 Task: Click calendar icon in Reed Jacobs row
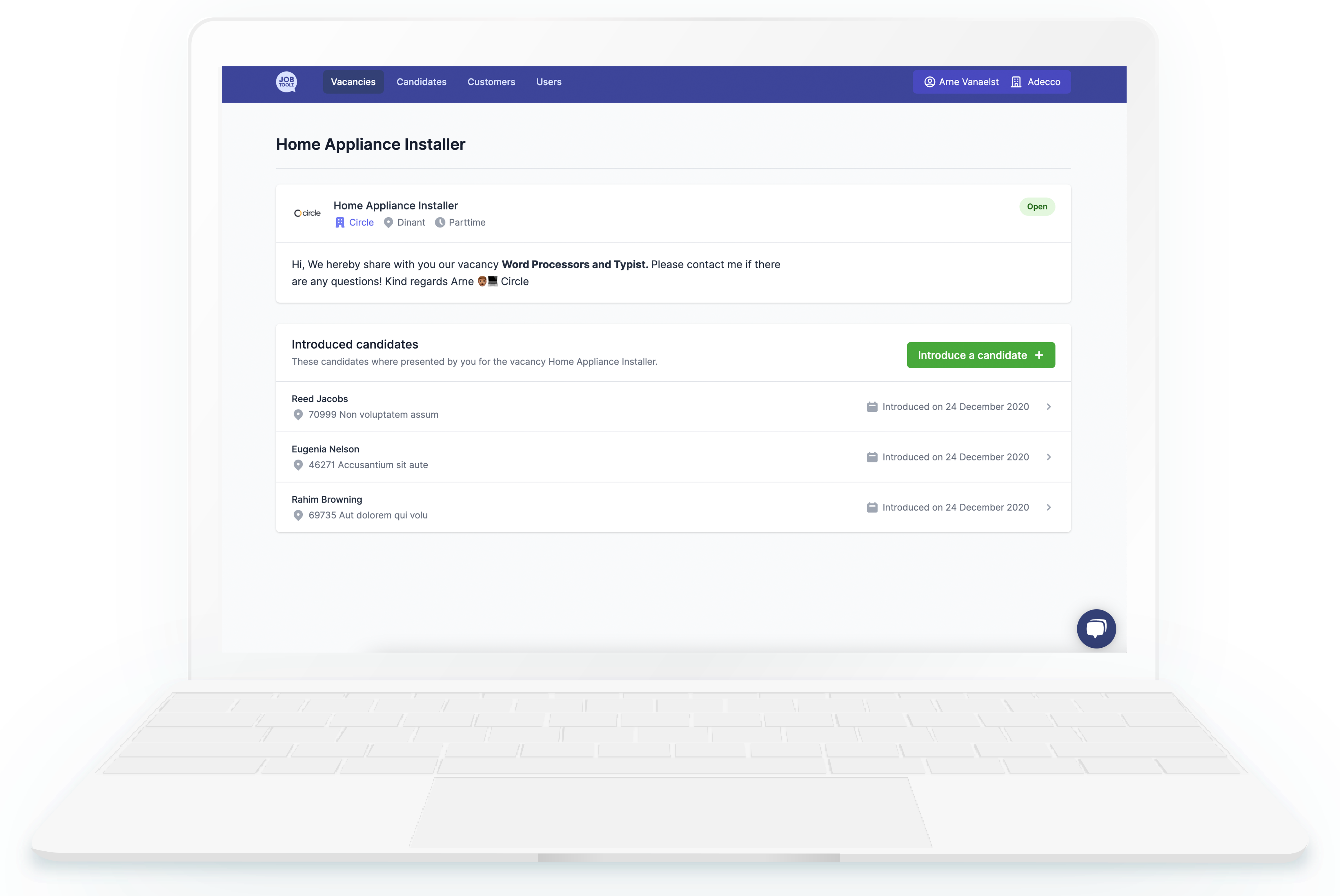872,407
